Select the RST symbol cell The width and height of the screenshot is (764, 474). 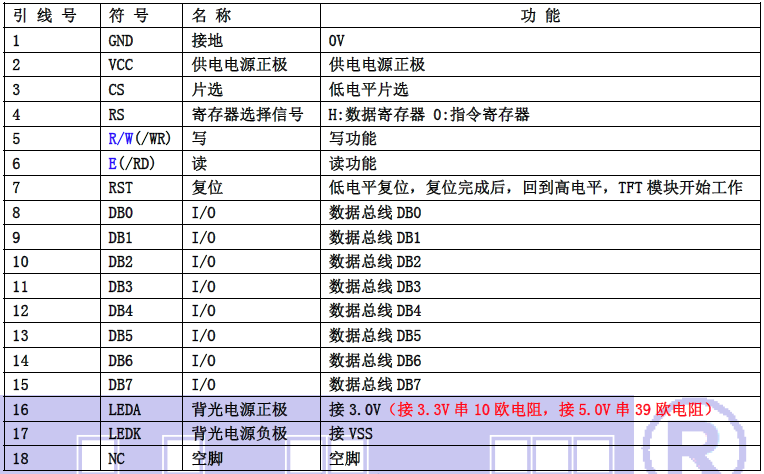(x=119, y=188)
